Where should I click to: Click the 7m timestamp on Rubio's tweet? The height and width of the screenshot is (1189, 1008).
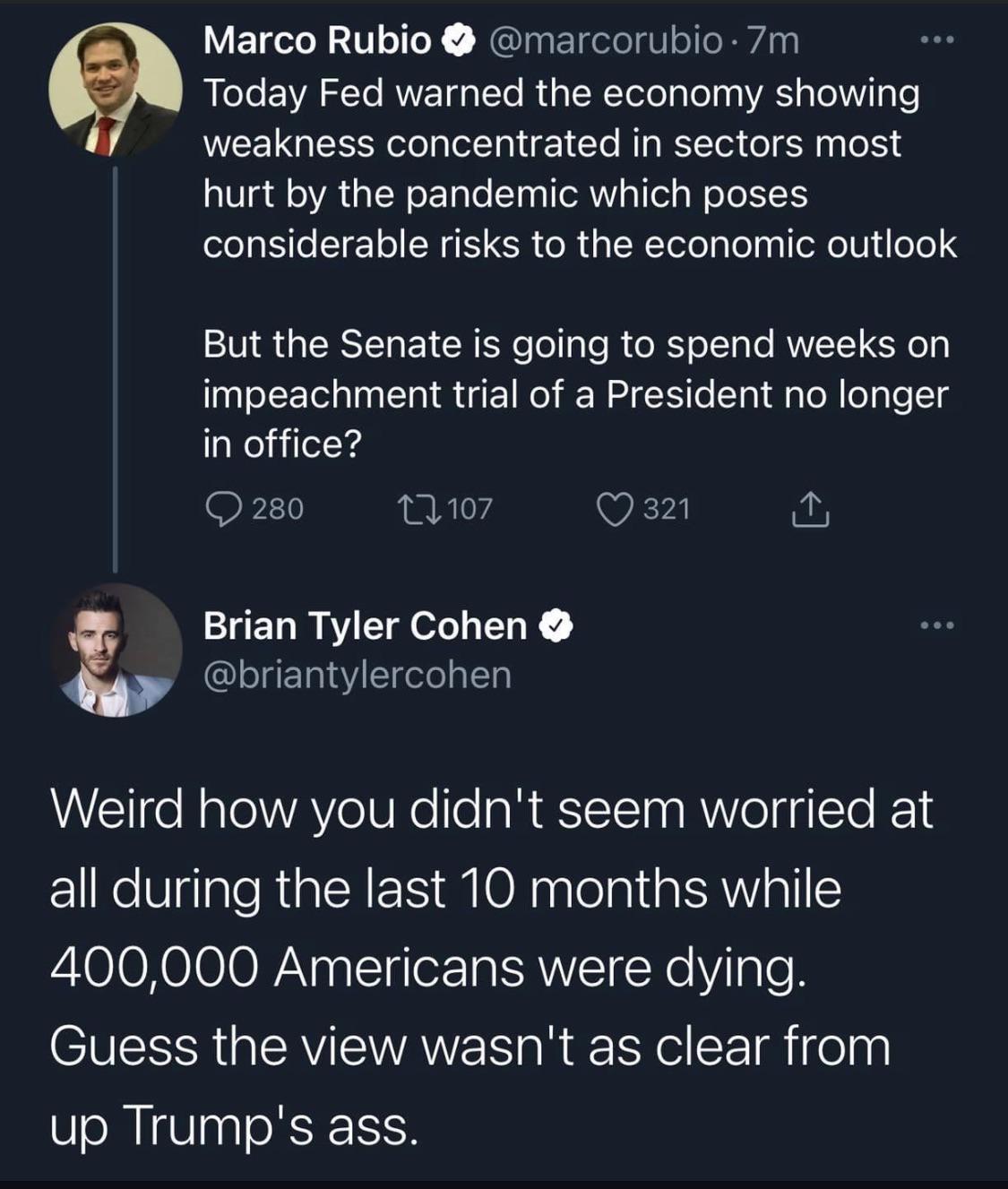coord(772,41)
